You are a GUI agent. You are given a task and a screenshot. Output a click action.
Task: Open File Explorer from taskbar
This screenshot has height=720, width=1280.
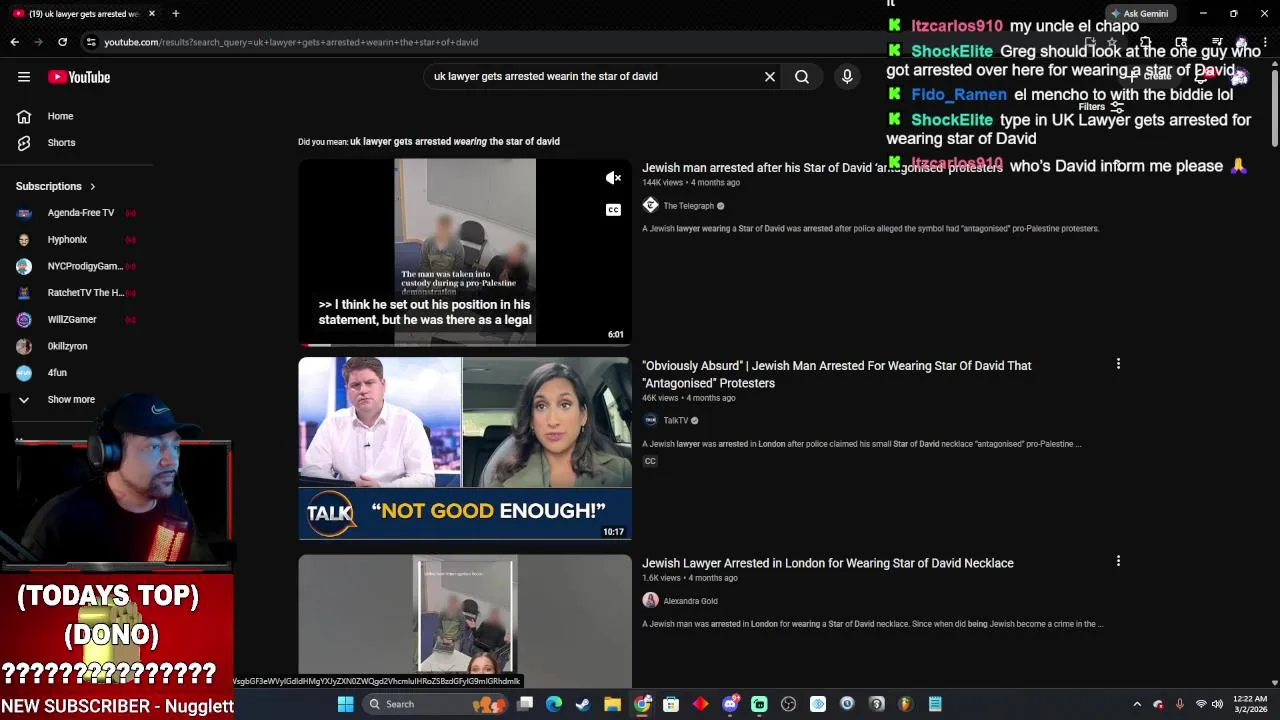[x=612, y=704]
